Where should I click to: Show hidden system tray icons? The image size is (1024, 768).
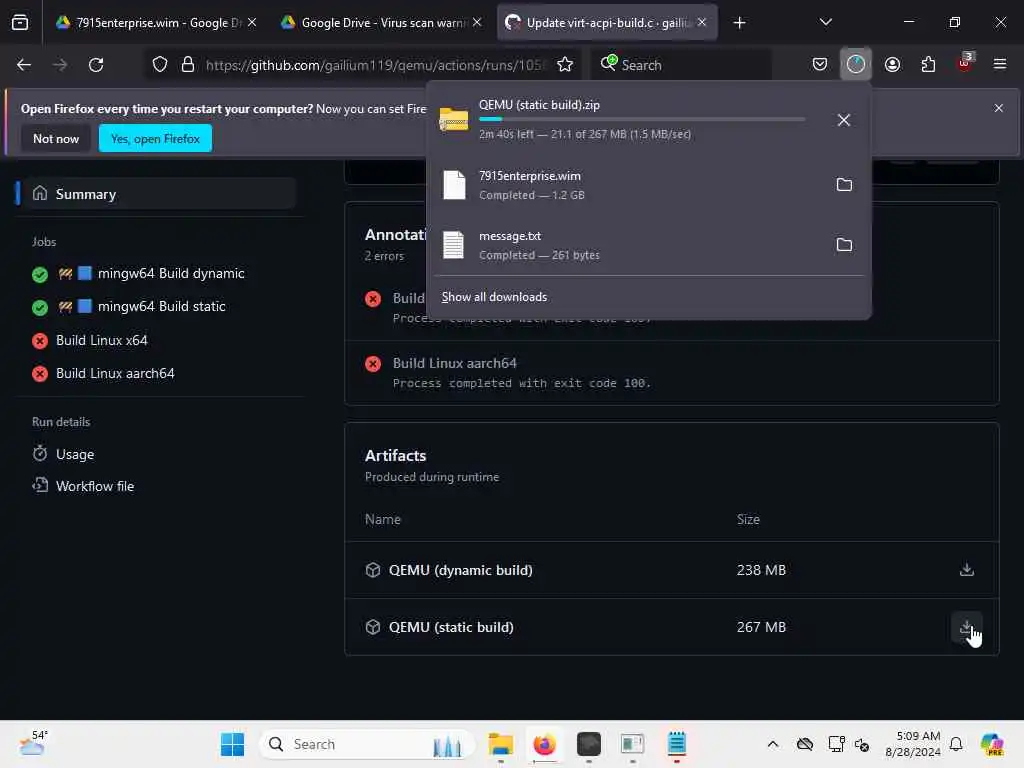(773, 744)
